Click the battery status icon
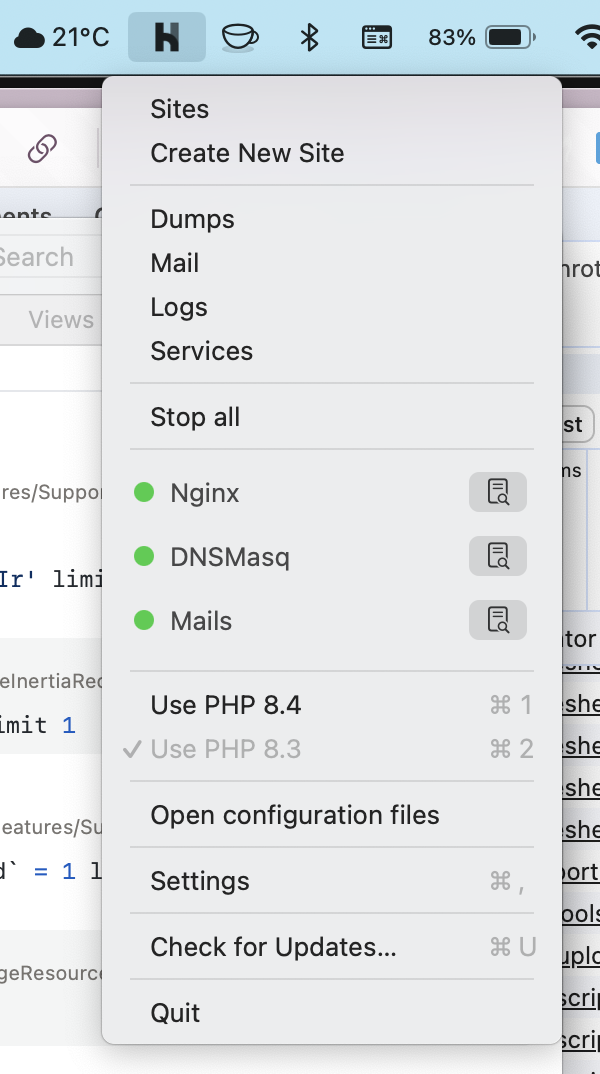 coord(510,38)
